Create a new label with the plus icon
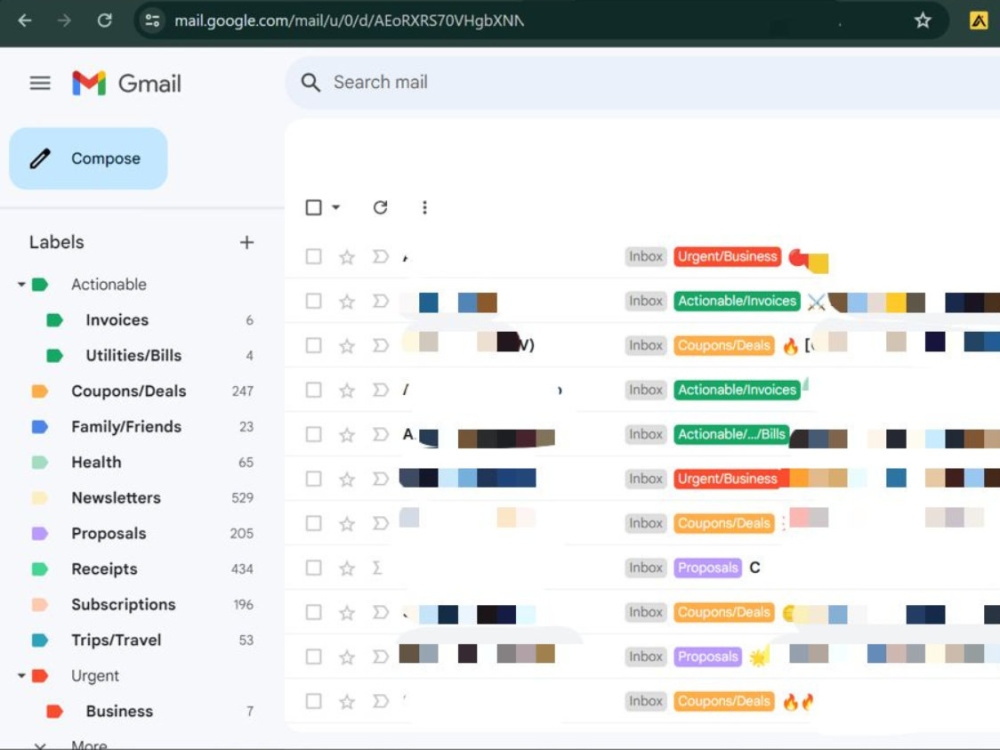Screen dimensions: 1000x750 point(247,242)
